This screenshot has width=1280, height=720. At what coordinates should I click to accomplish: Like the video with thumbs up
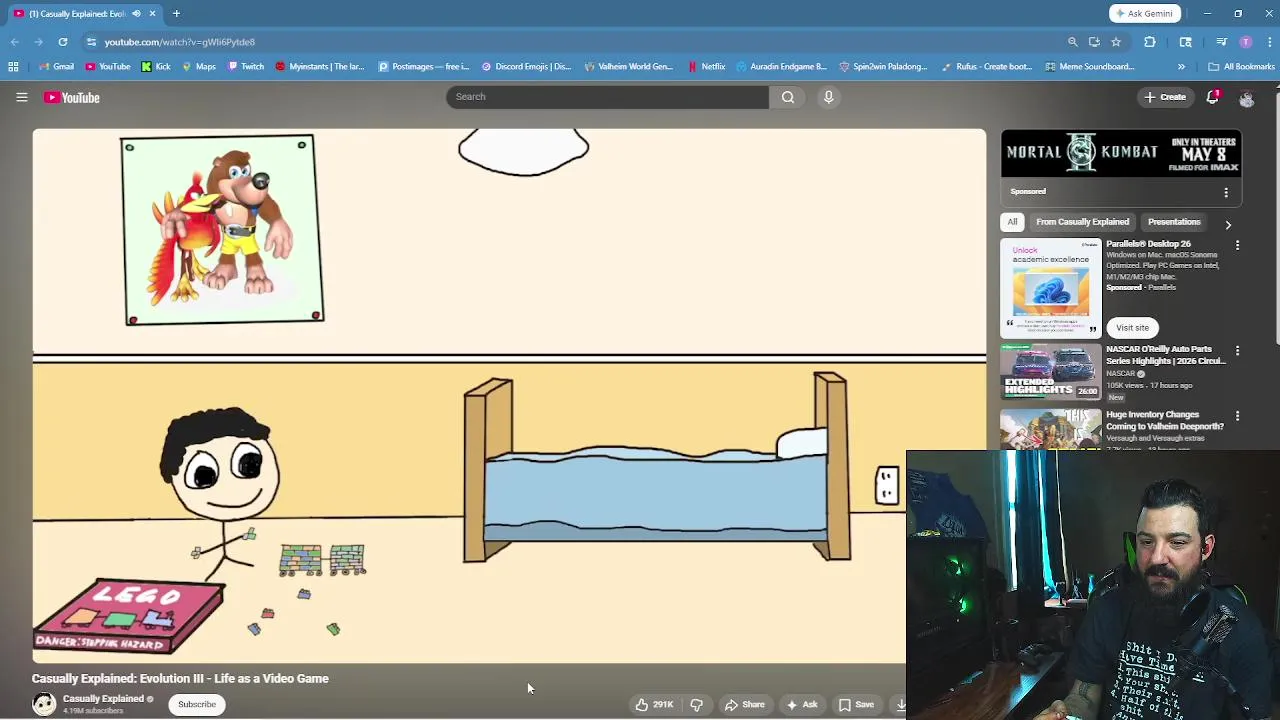[654, 705]
